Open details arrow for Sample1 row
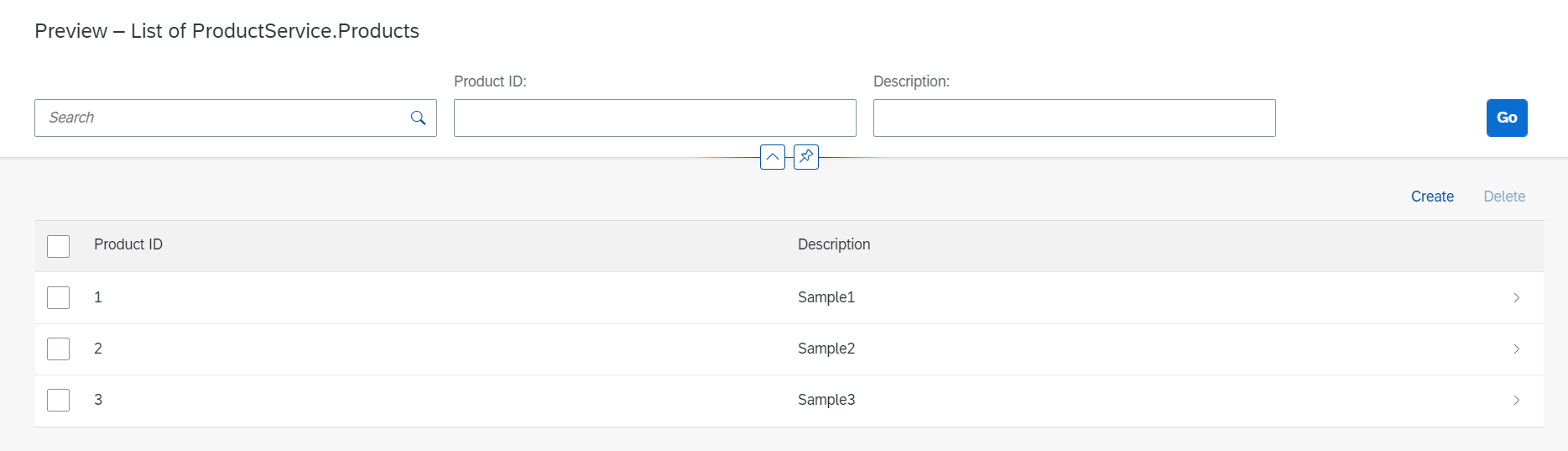This screenshot has height=451, width=1568. point(1516,298)
